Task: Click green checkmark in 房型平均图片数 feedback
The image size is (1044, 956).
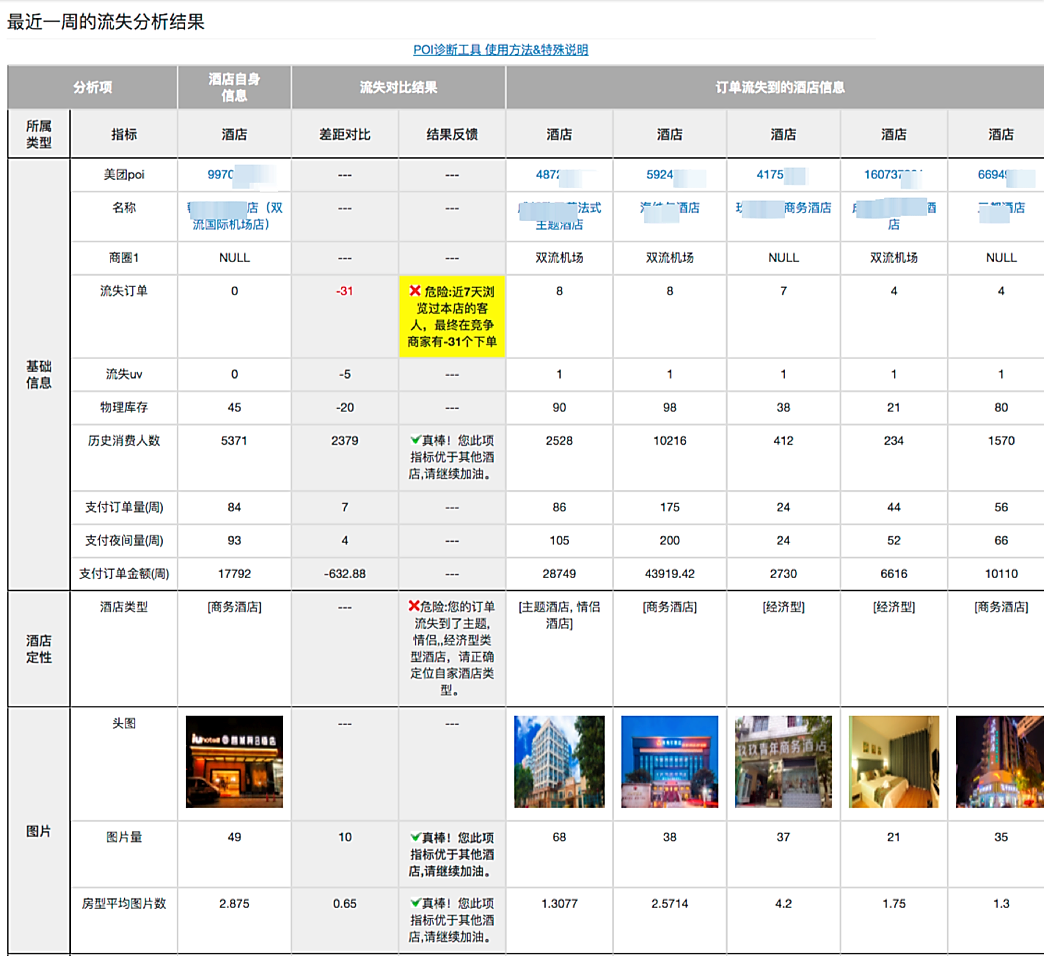Action: 415,903
